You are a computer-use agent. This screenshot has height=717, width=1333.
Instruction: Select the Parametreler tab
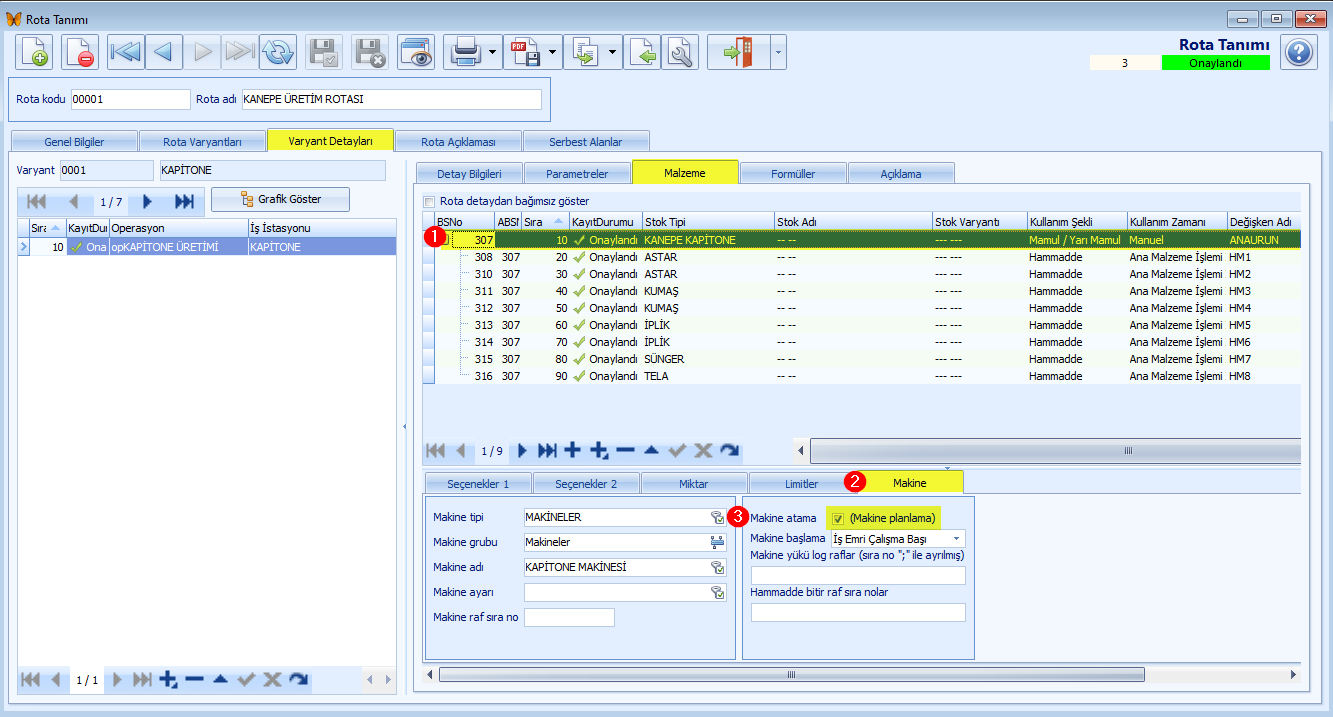[x=578, y=173]
